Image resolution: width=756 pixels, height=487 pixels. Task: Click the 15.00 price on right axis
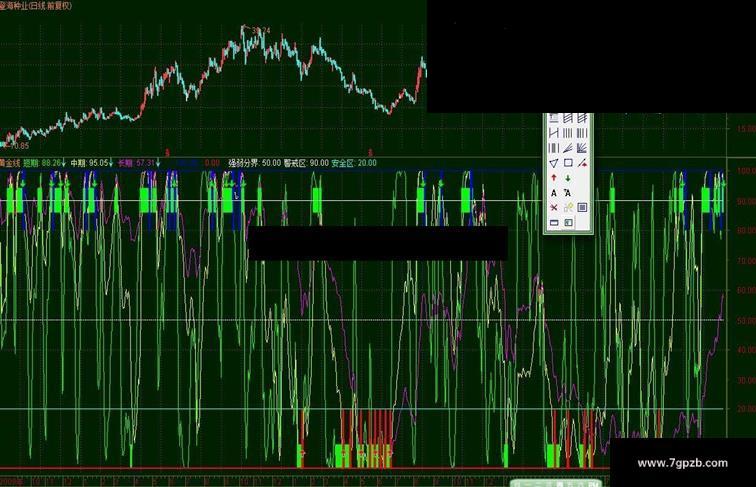pyautogui.click(x=746, y=129)
